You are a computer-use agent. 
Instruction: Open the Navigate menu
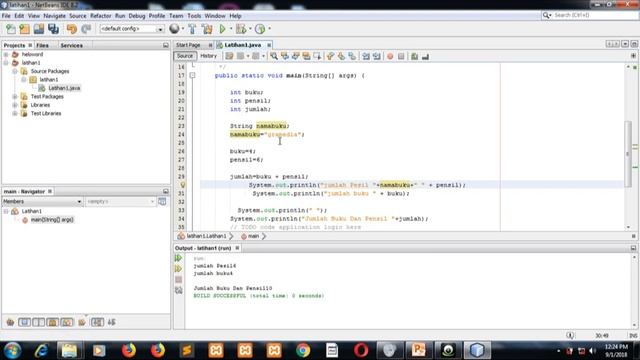54,16
